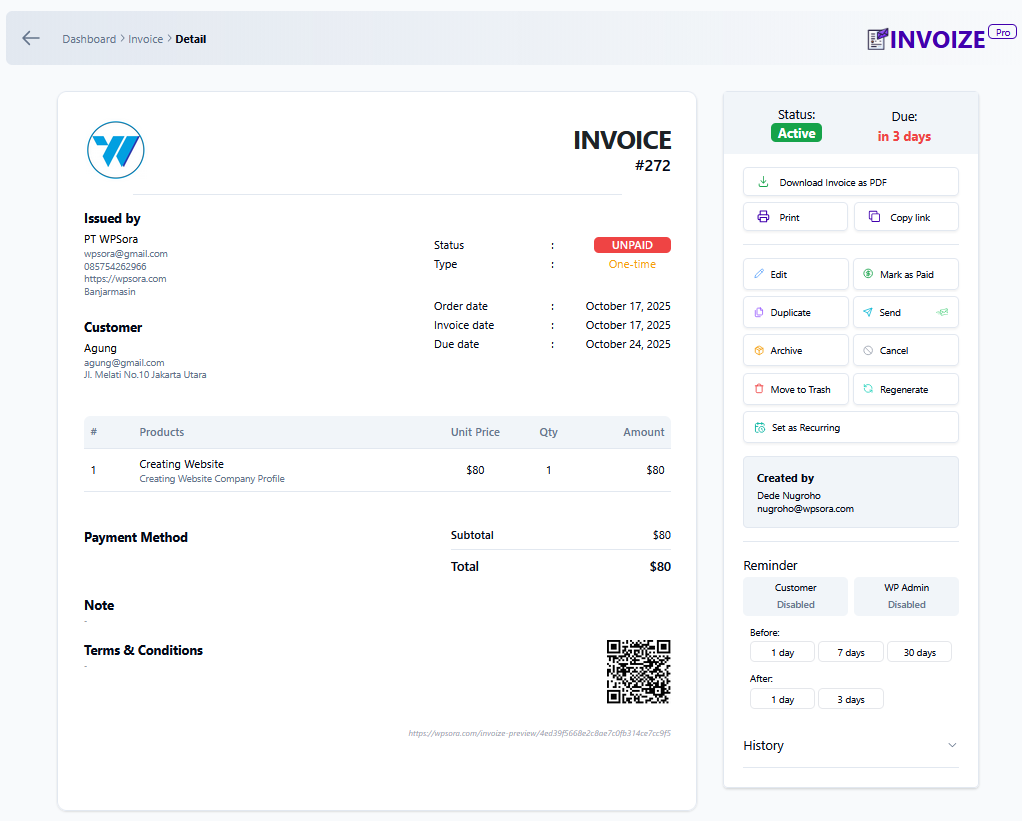Click the Move to Trash icon
The height and width of the screenshot is (821, 1022).
coord(757,389)
